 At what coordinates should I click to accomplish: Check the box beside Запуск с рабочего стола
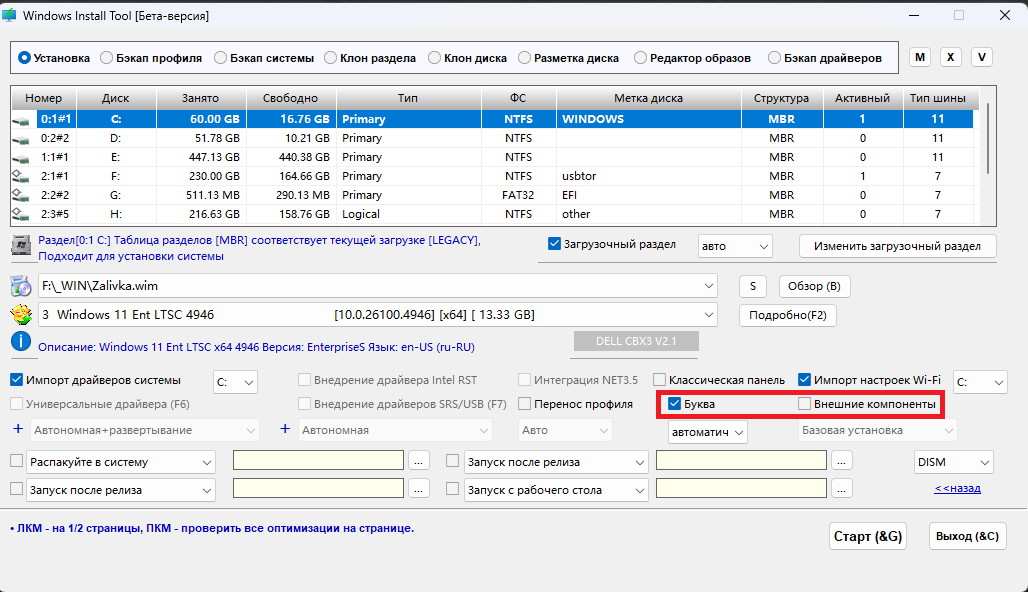point(452,488)
